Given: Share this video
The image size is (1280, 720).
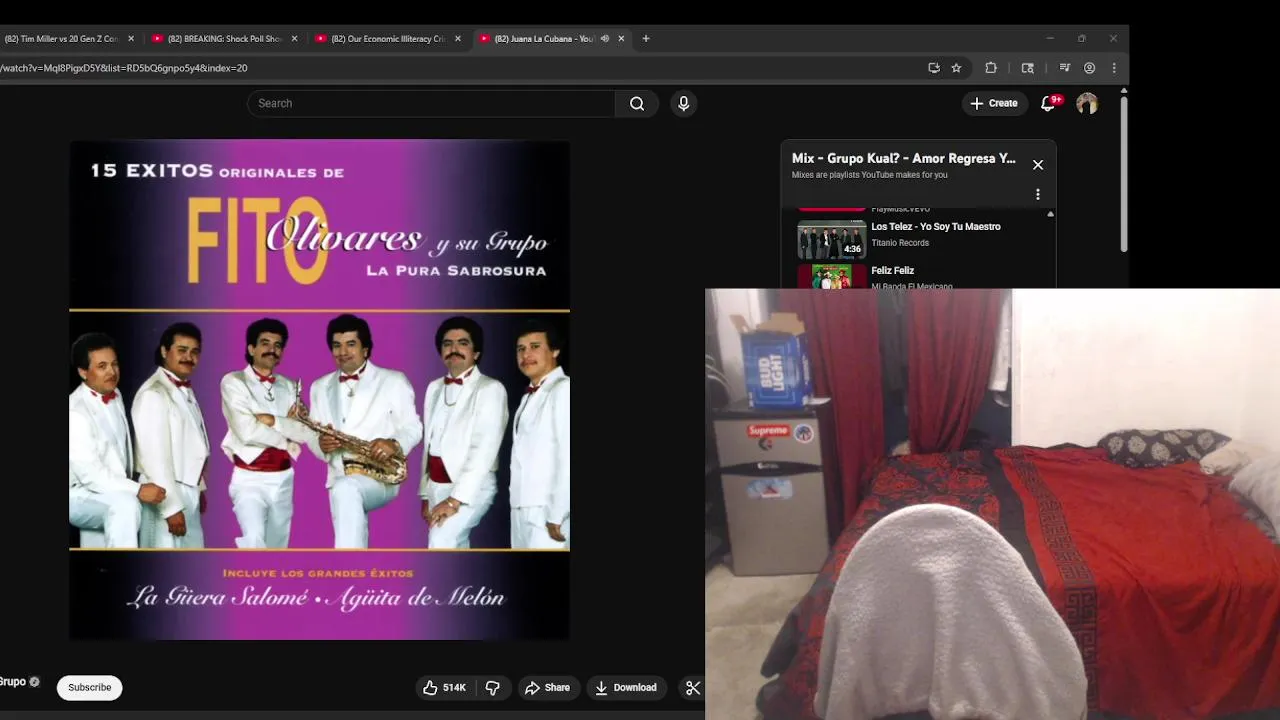Looking at the screenshot, I should pyautogui.click(x=547, y=687).
